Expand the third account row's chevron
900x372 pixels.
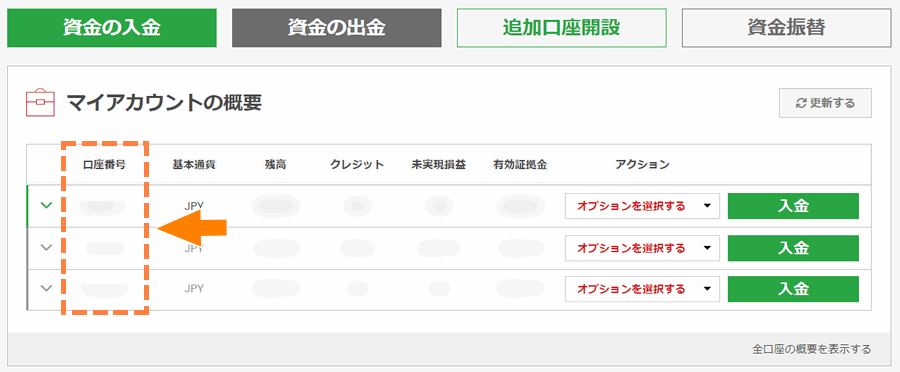click(47, 289)
